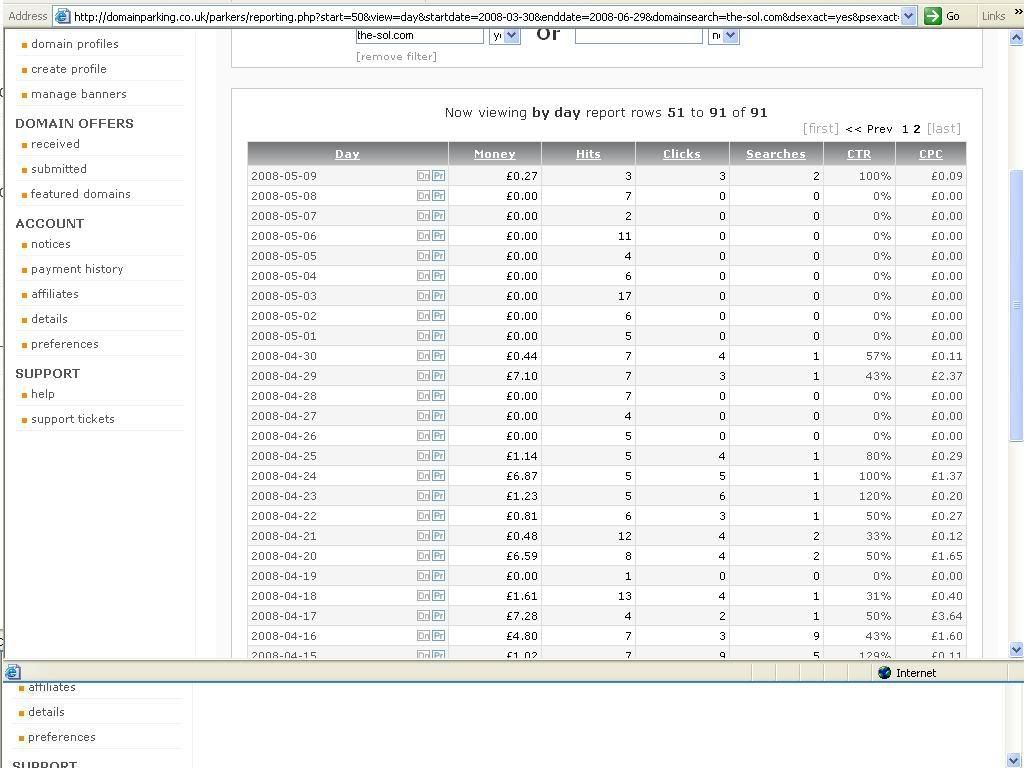This screenshot has height=768, width=1024.
Task: Click the Pr icon for 2008-04-29
Action: pos(438,376)
